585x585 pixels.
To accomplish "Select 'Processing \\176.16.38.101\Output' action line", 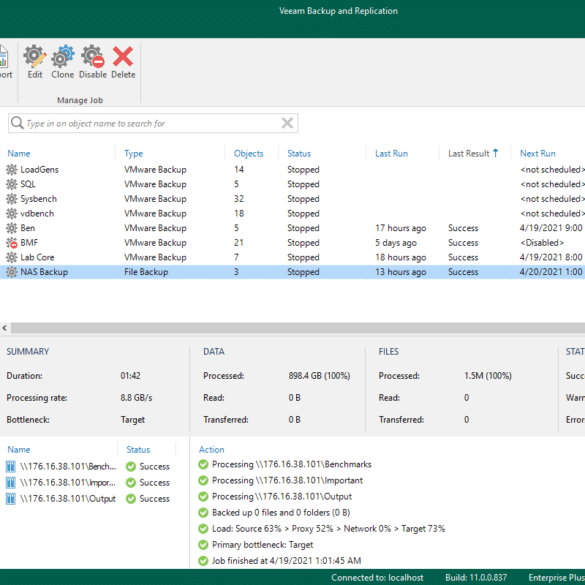I will tap(282, 497).
